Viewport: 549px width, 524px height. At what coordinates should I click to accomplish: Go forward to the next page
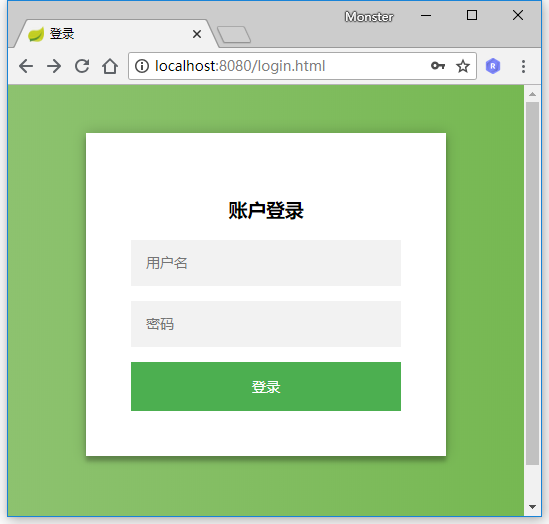click(54, 66)
